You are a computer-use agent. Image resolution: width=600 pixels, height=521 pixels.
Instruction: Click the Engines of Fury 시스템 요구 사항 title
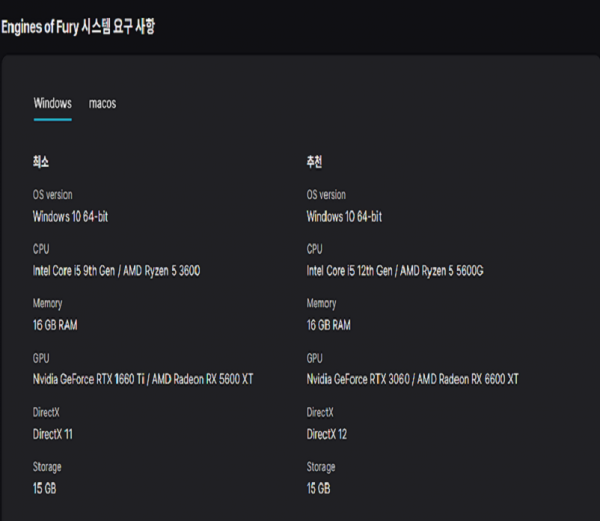pyautogui.click(x=78, y=27)
